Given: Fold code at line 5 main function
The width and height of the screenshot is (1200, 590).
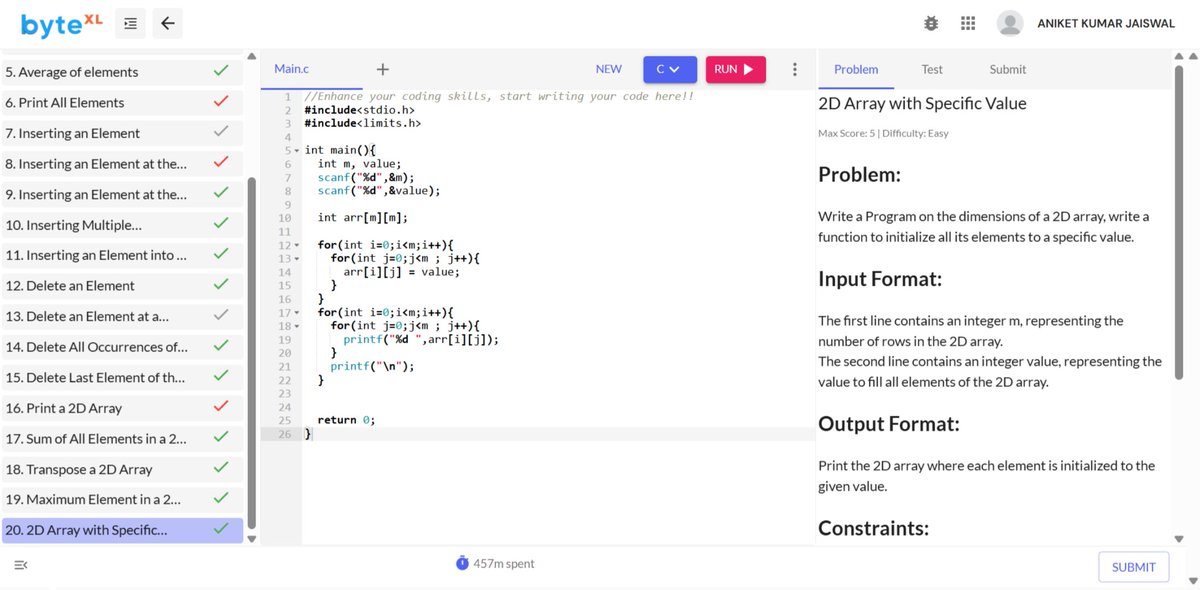Looking at the screenshot, I should point(297,150).
